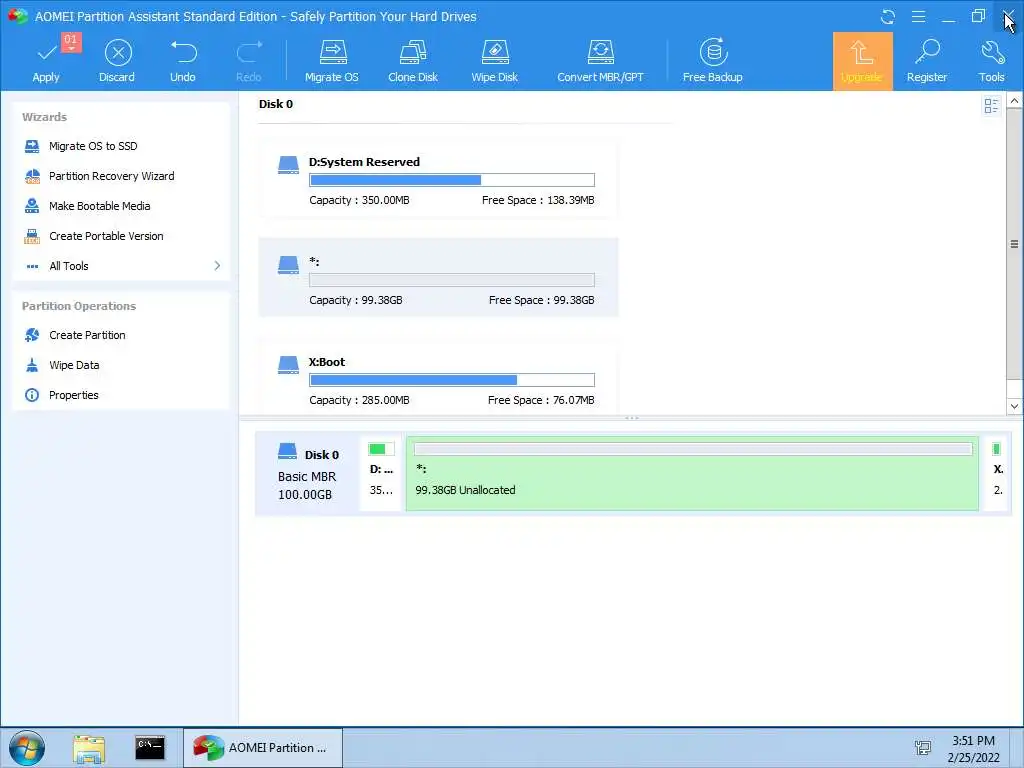Select Migrate OS to SSD wizard
The image size is (1024, 768).
(x=93, y=146)
